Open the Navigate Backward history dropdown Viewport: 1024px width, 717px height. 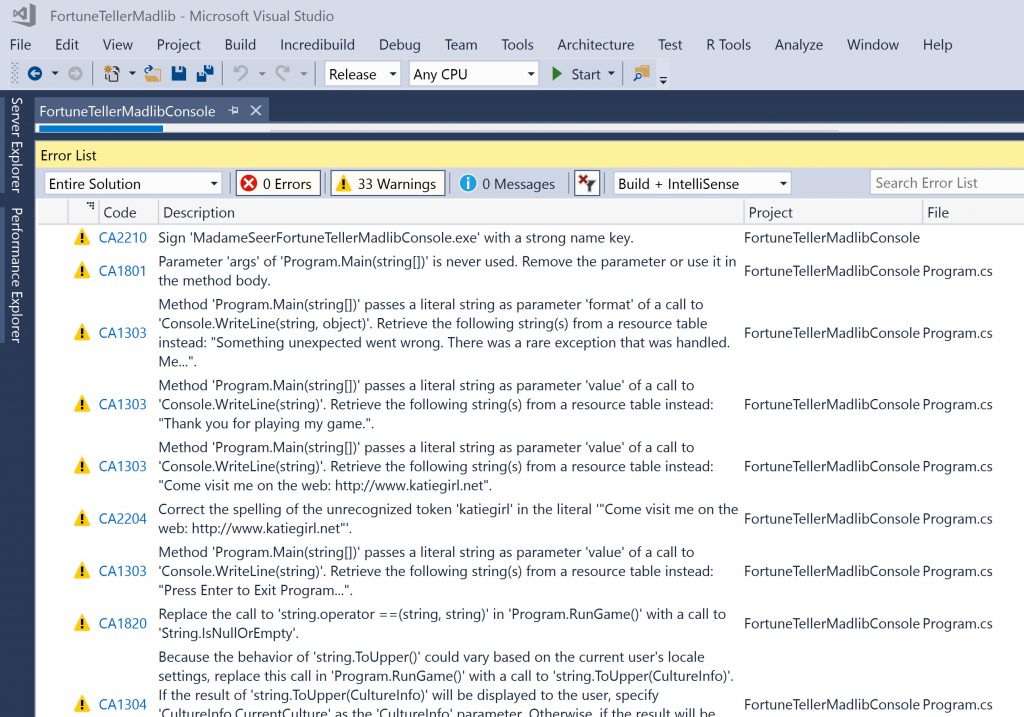[55, 74]
